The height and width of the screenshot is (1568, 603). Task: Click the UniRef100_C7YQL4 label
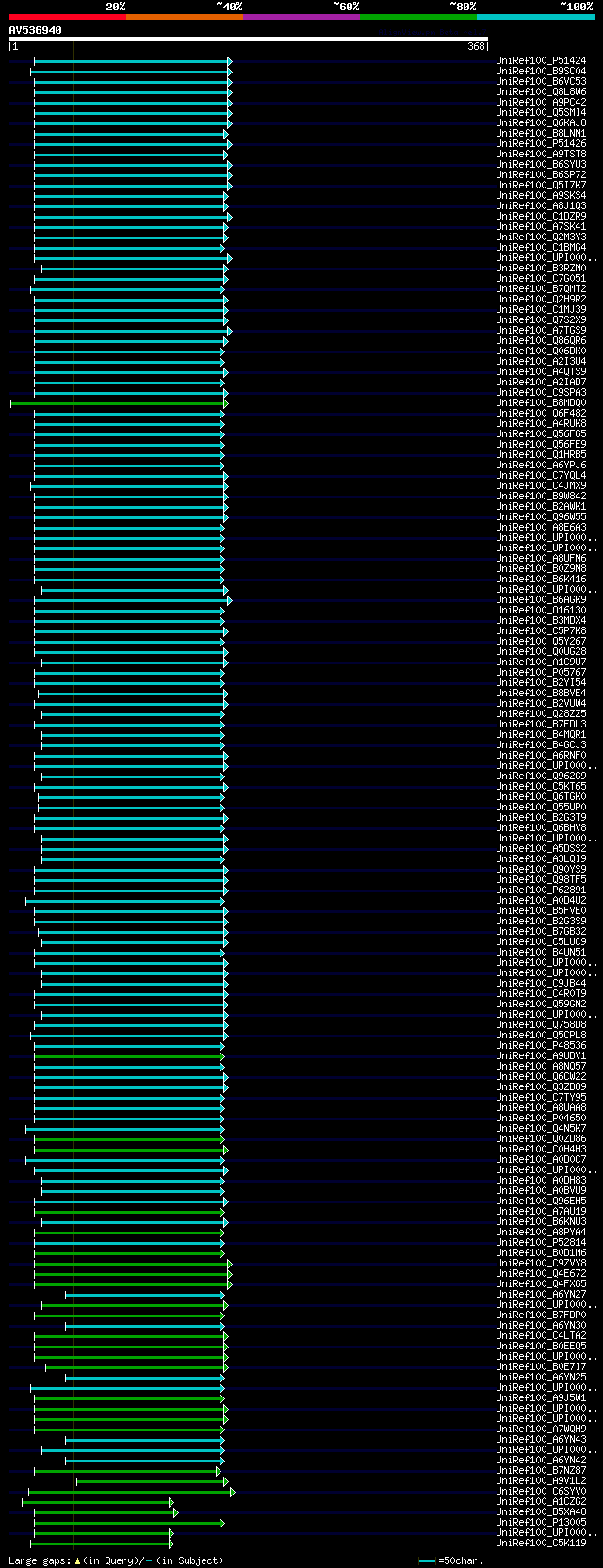tap(541, 476)
